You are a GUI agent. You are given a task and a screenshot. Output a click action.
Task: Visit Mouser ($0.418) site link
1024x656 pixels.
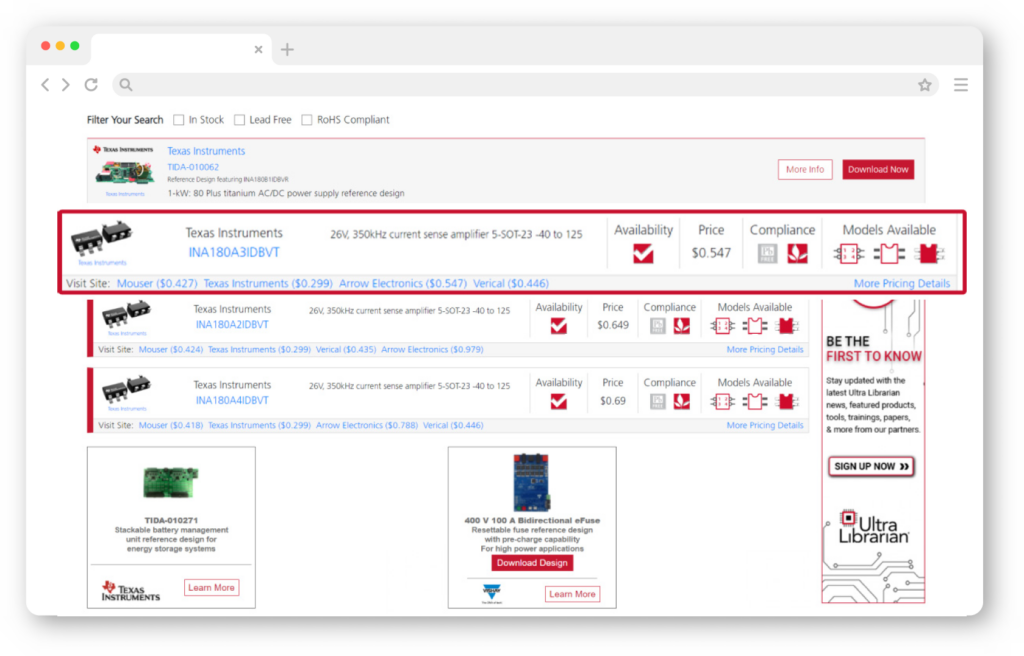point(170,425)
